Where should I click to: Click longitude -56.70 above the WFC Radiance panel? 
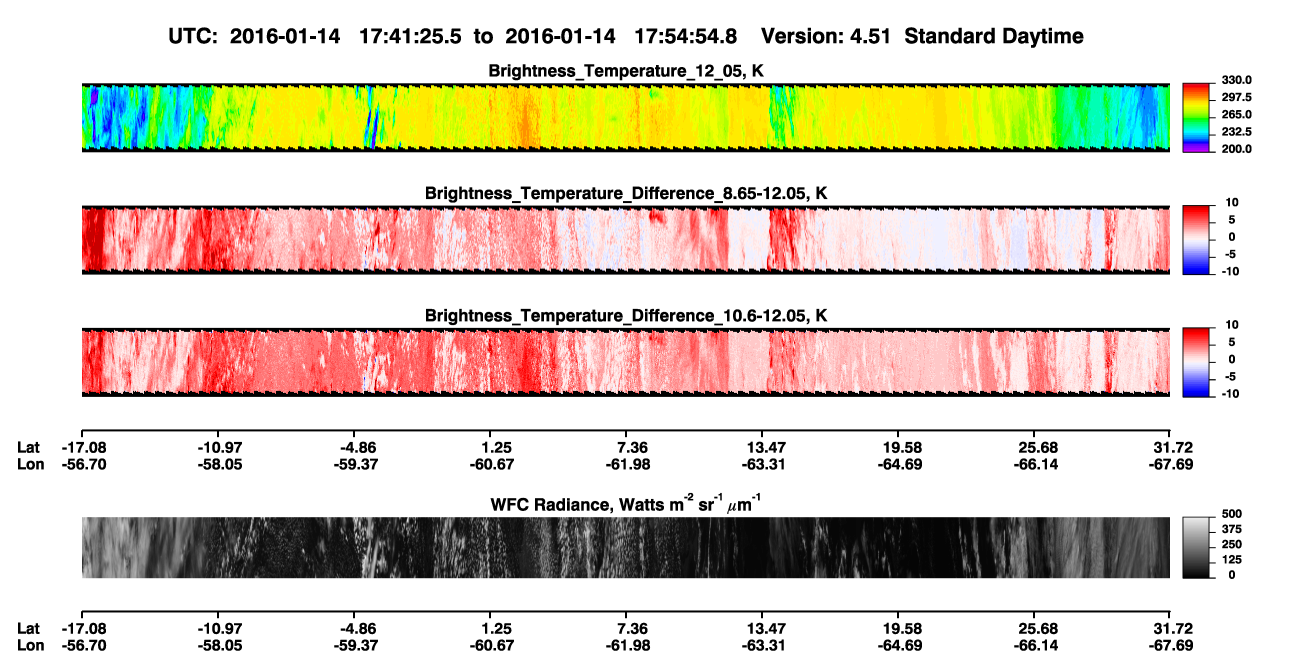point(84,464)
